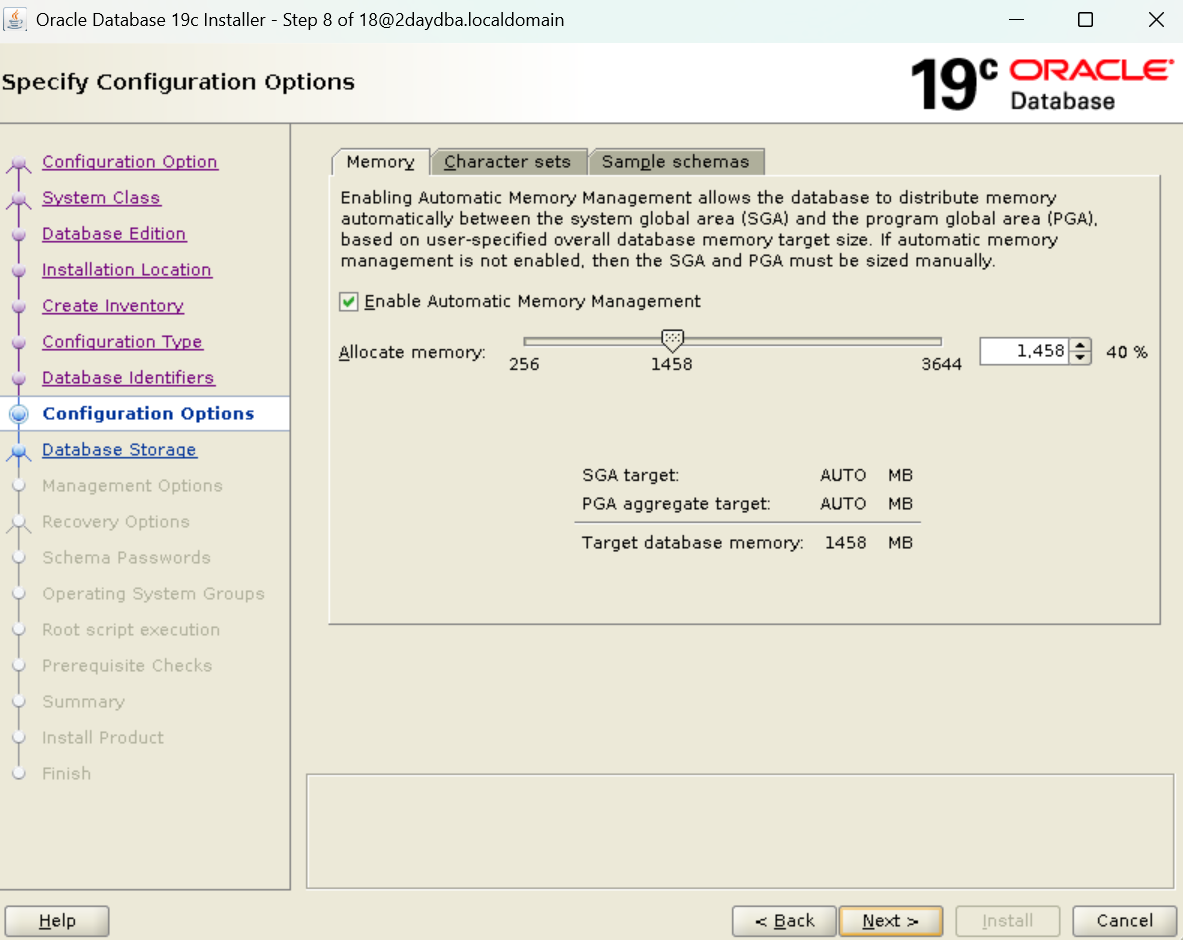Click the disabled Install button

pyautogui.click(x=1007, y=921)
